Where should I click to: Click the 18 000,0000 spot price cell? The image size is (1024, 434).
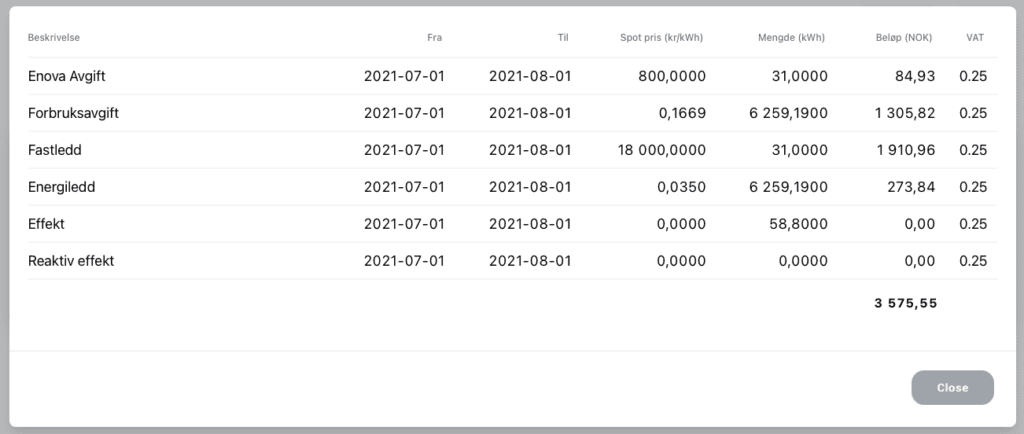click(662, 150)
